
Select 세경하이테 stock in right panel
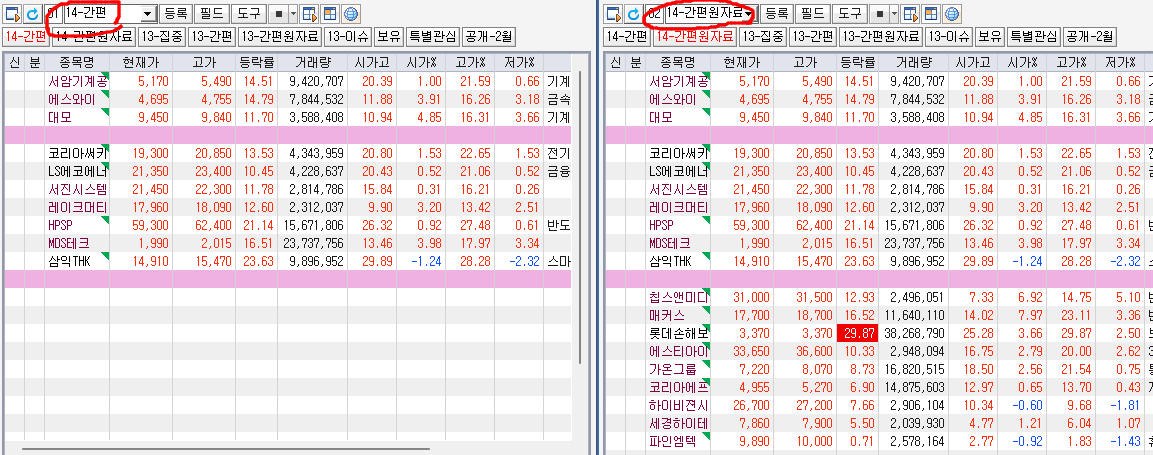click(677, 423)
